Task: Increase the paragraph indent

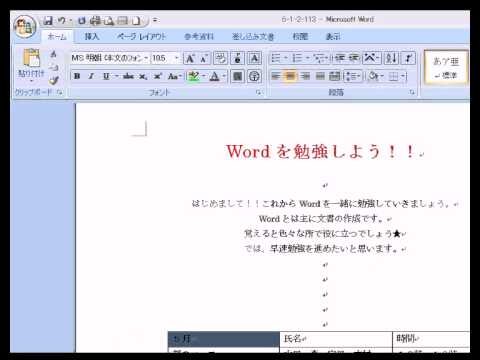Action: [x=354, y=58]
